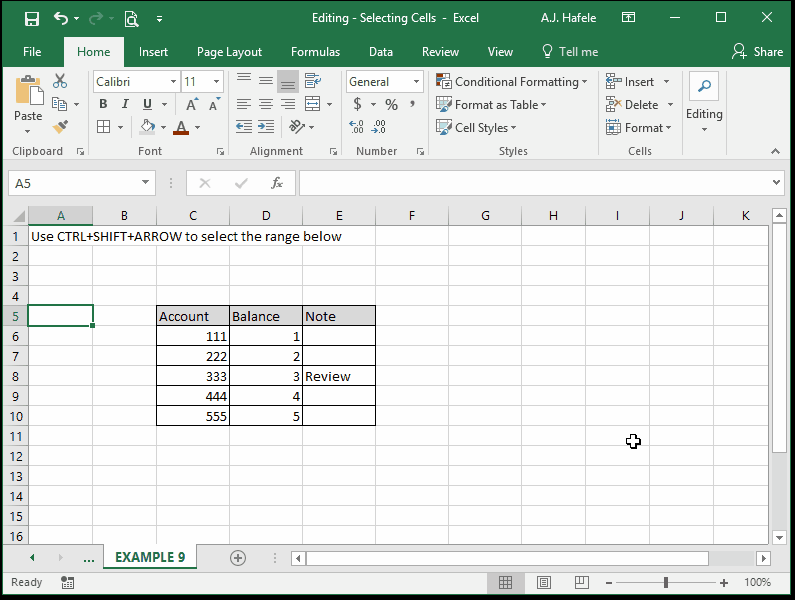The height and width of the screenshot is (600, 795).
Task: Click the Share button
Action: pyautogui.click(x=757, y=52)
